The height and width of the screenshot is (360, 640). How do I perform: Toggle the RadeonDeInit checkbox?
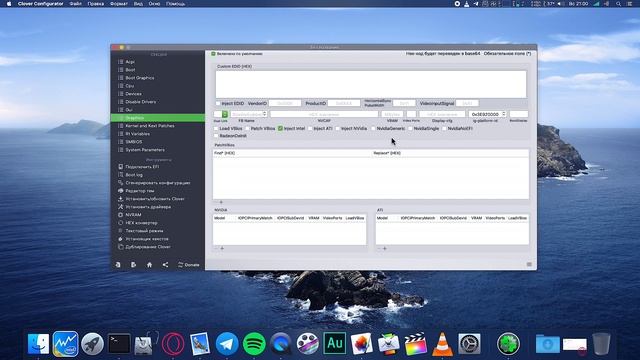click(216, 136)
